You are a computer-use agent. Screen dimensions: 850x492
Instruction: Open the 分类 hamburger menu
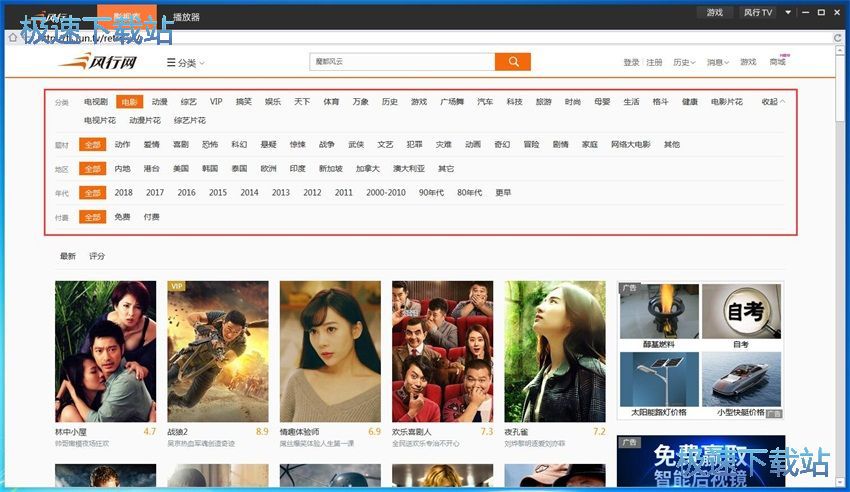click(185, 63)
